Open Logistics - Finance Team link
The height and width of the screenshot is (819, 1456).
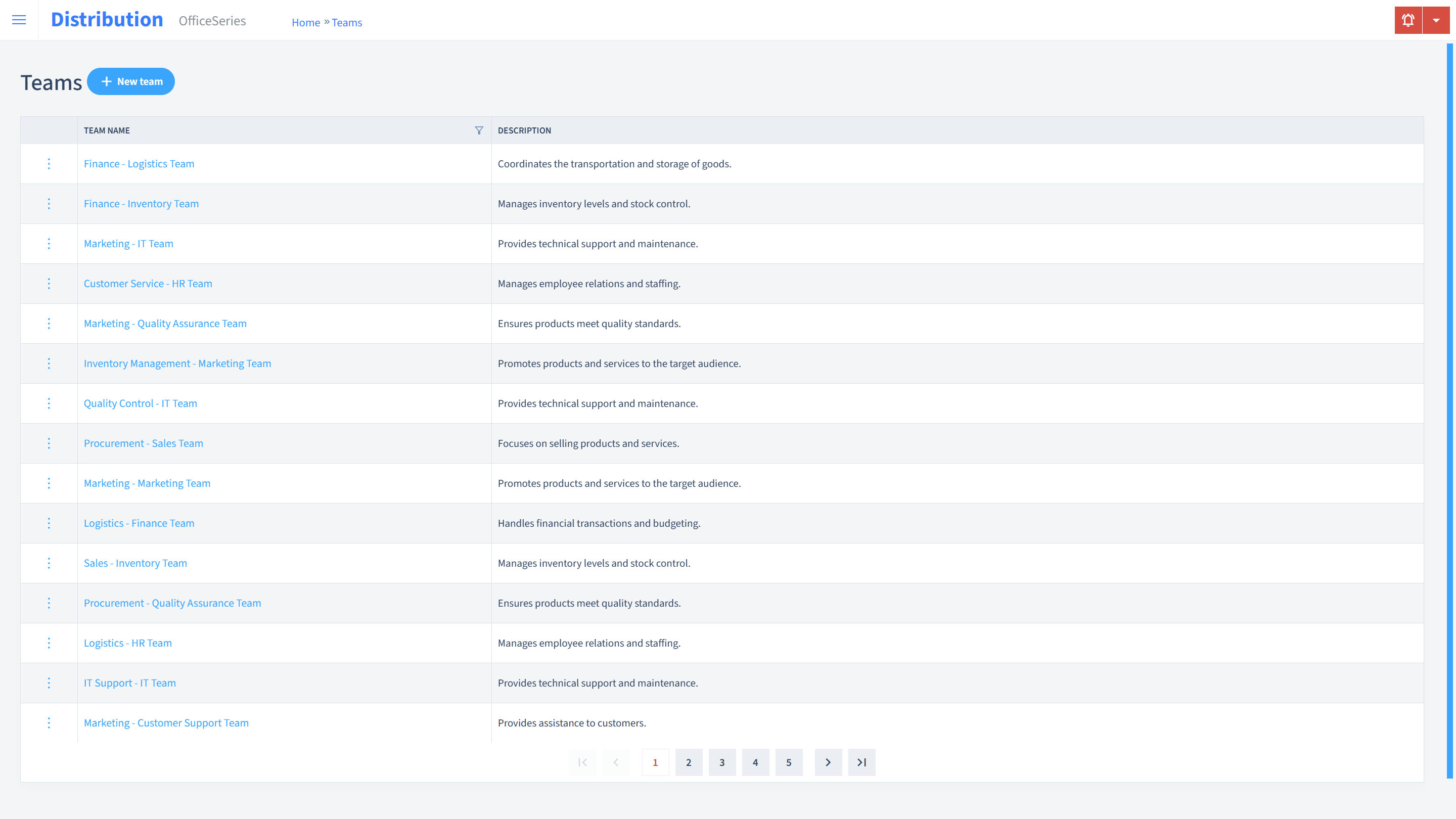(x=139, y=523)
